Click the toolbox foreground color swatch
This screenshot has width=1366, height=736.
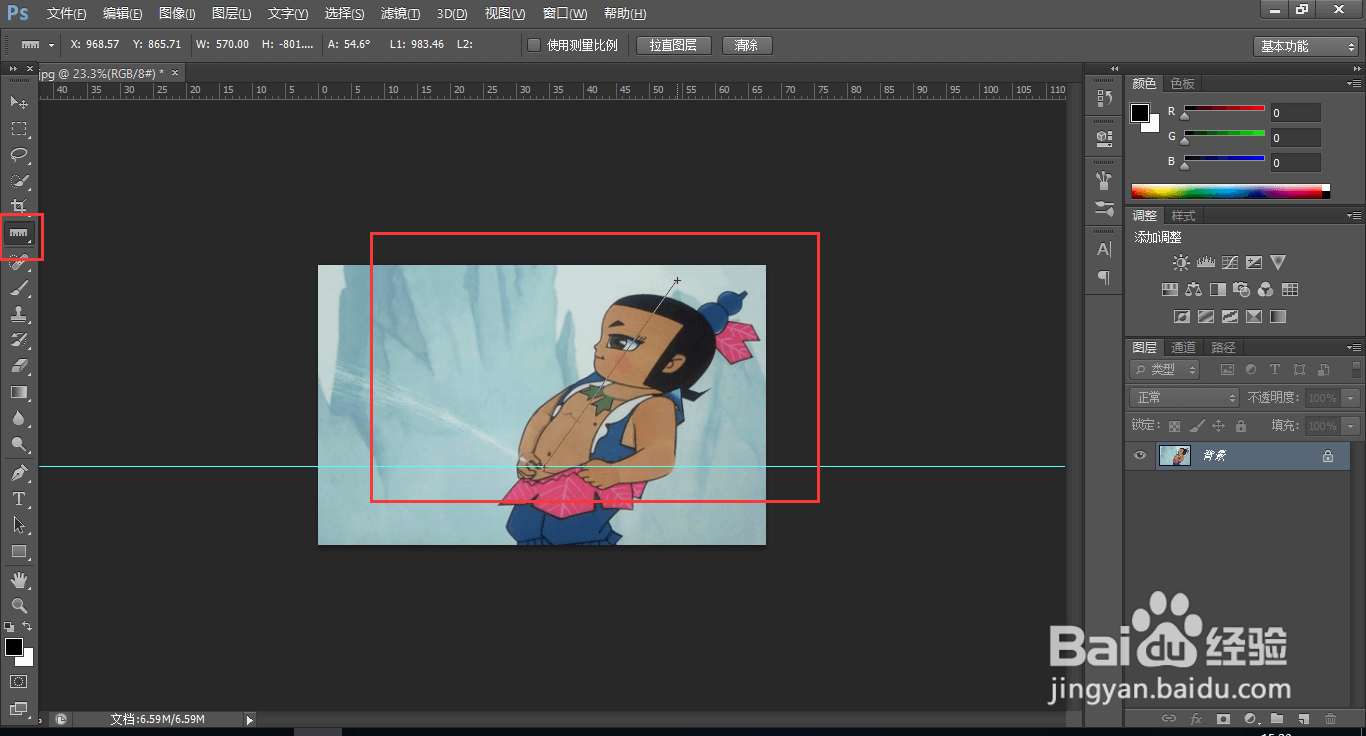click(14, 647)
